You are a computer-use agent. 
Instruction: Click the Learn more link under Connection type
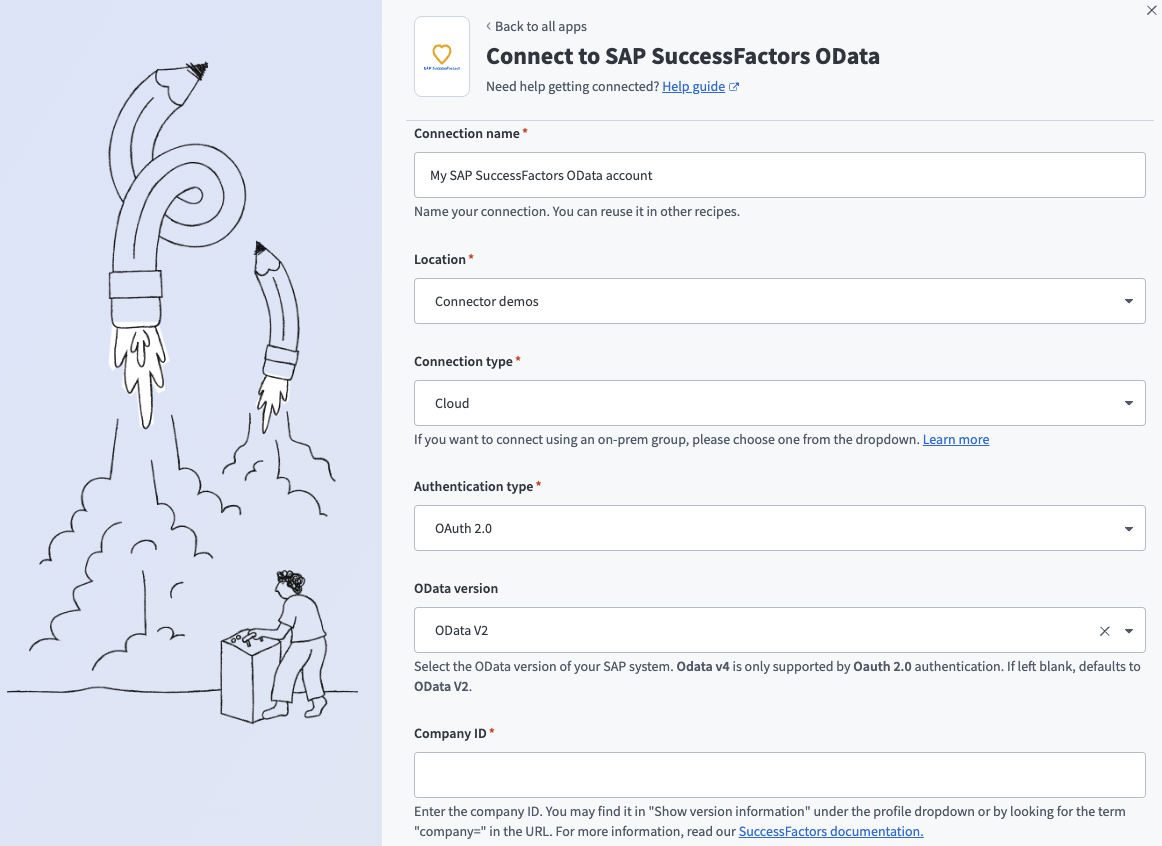[955, 439]
